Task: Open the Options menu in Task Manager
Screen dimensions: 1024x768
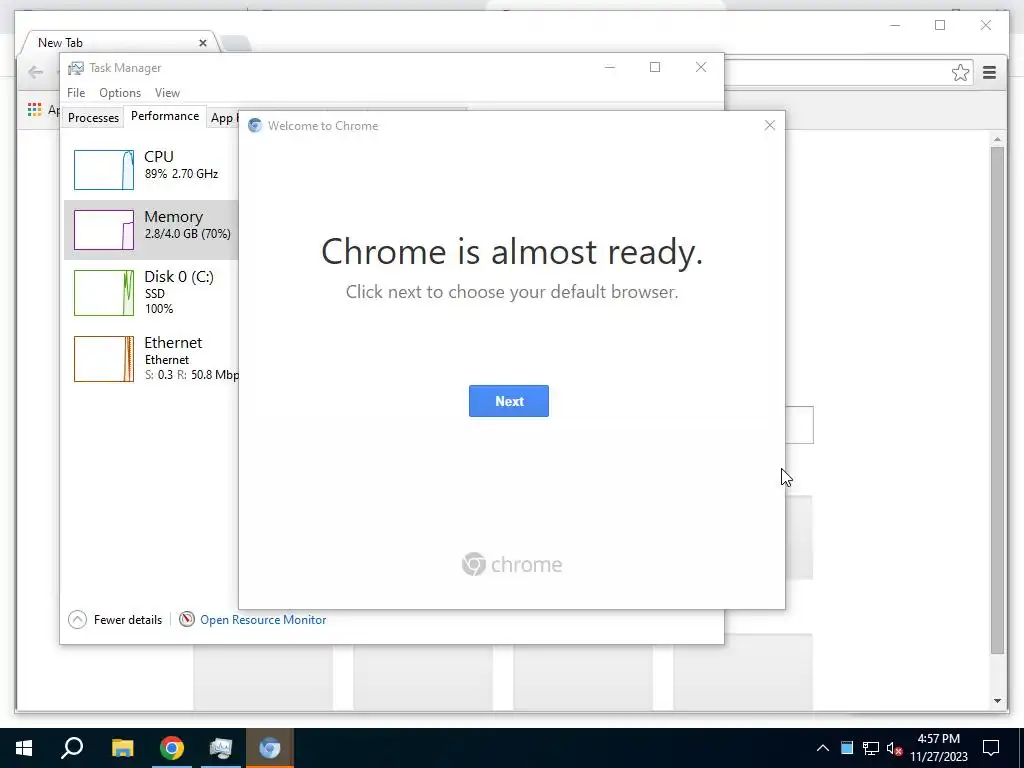Action: coord(120,93)
